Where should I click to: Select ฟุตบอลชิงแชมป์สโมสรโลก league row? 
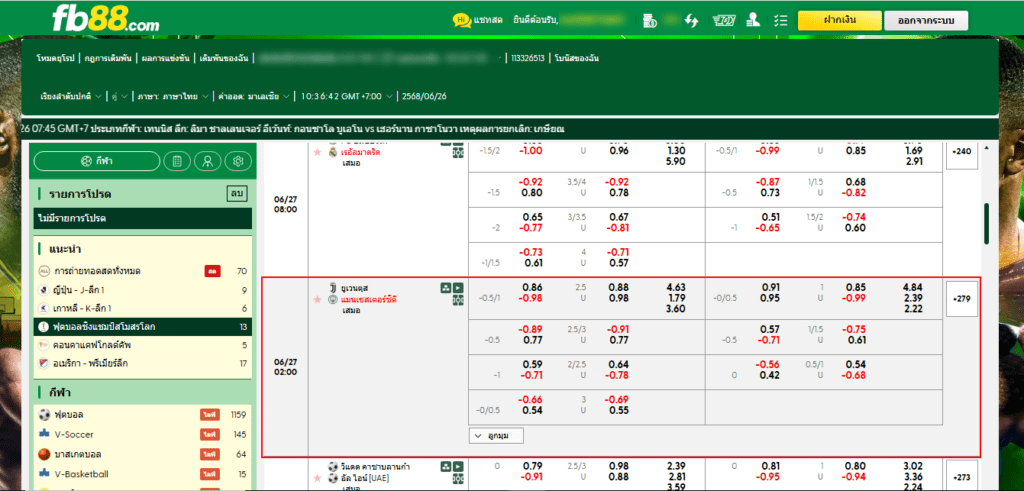pos(142,326)
